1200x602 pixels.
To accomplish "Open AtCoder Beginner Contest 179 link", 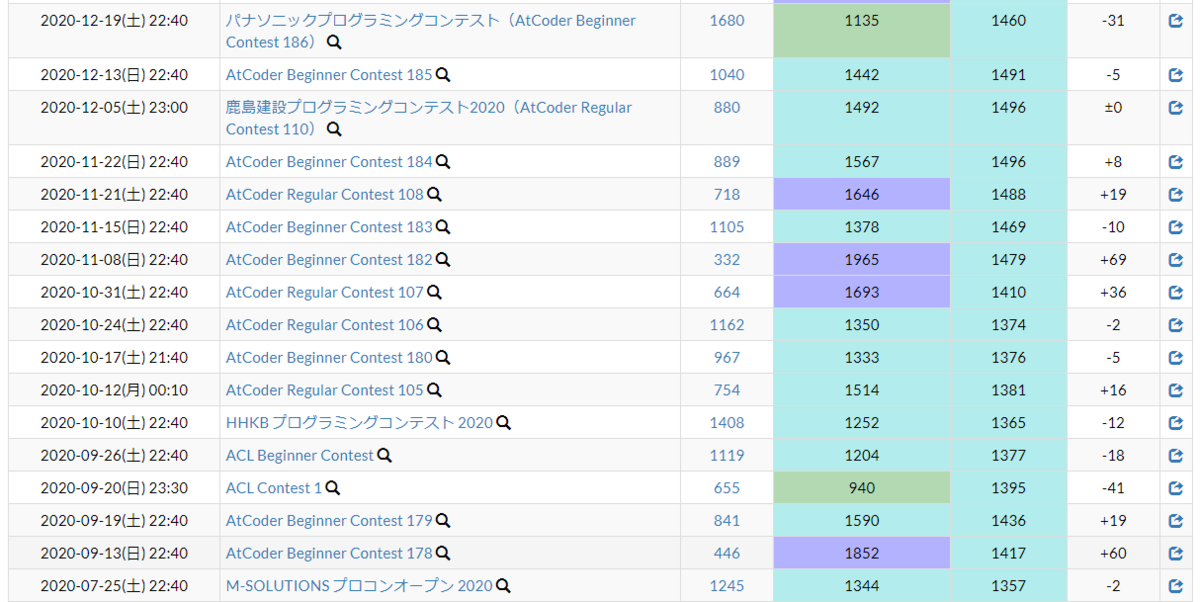I will click(329, 521).
